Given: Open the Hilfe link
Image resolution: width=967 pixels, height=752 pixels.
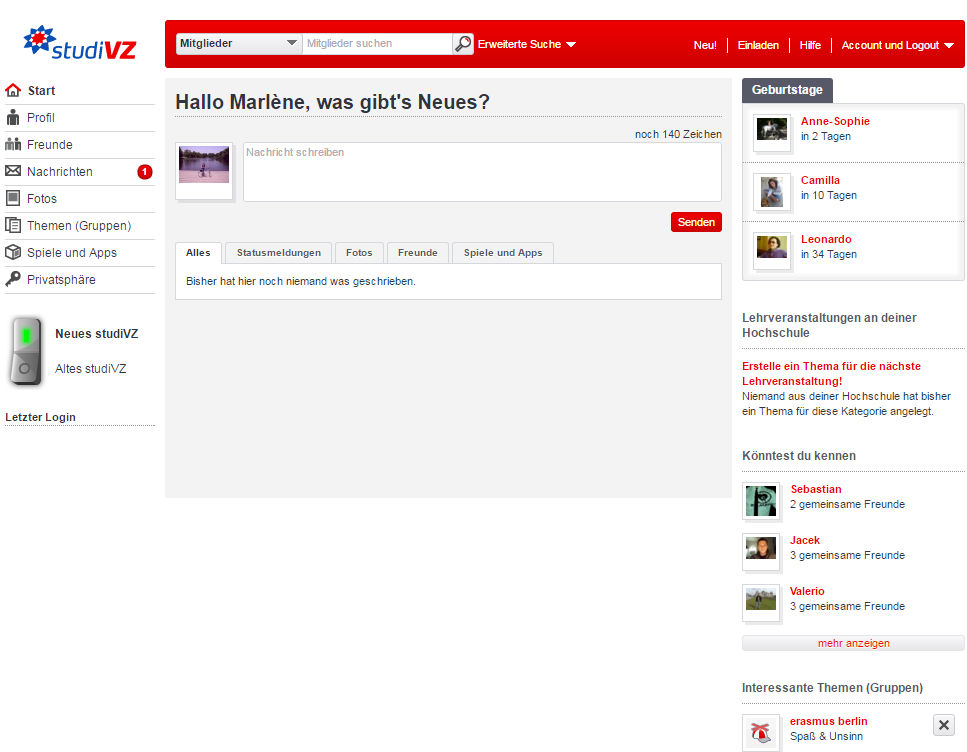Looking at the screenshot, I should click(x=810, y=45).
